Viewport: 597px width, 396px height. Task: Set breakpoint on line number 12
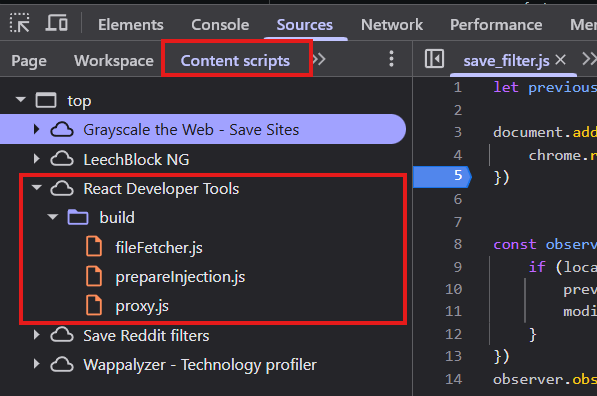(x=454, y=334)
